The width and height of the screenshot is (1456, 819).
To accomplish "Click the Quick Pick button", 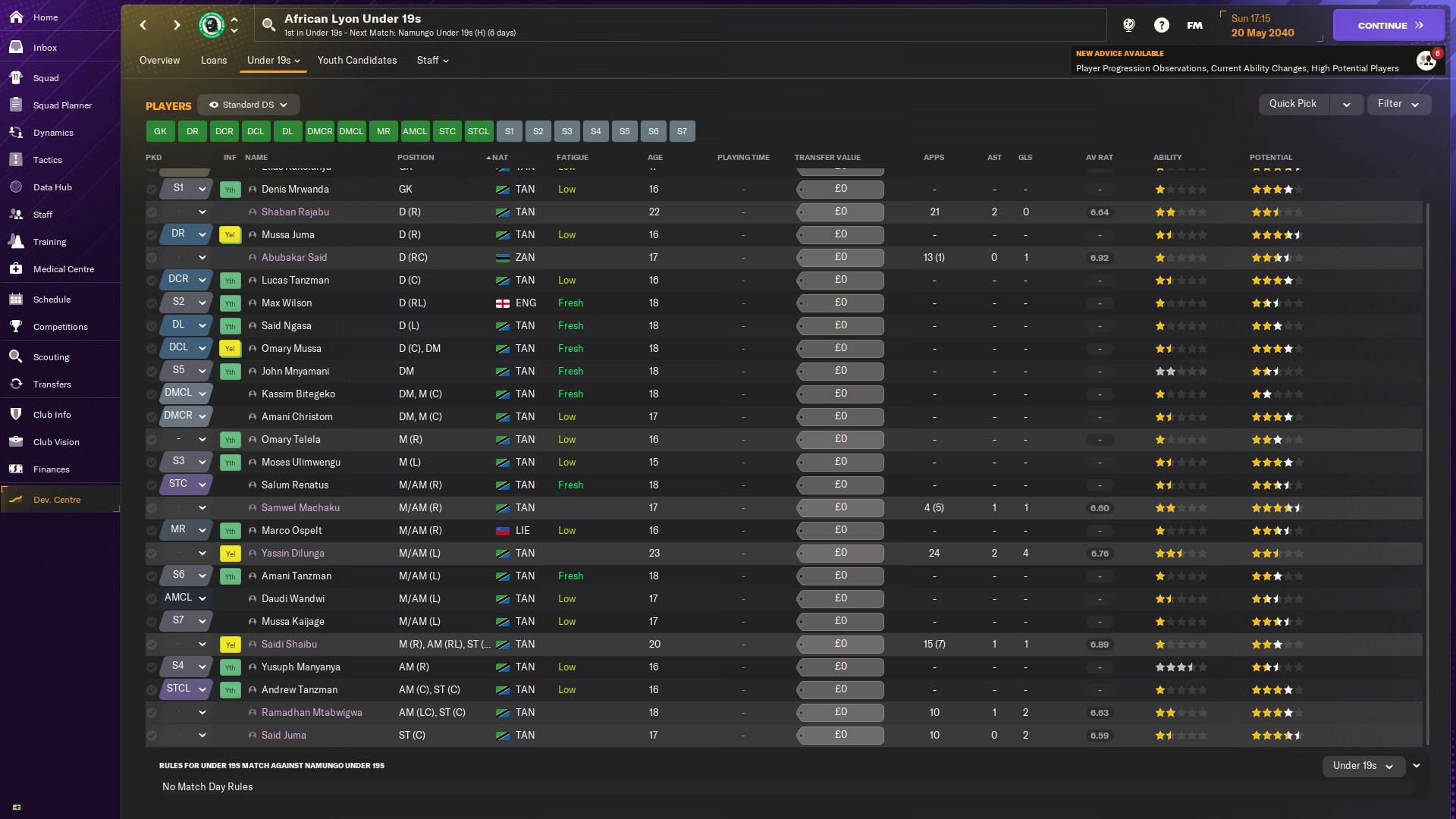I will [1292, 104].
